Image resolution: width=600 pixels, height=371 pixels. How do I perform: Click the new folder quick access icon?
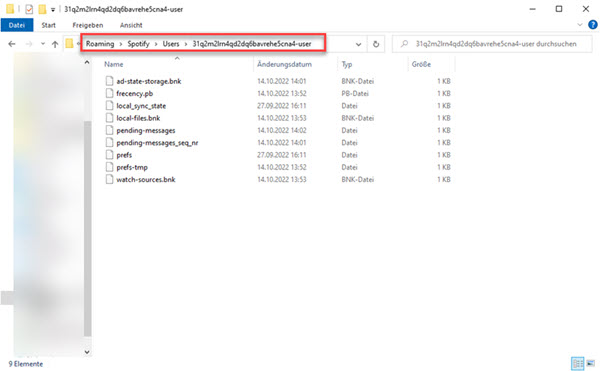click(42, 9)
